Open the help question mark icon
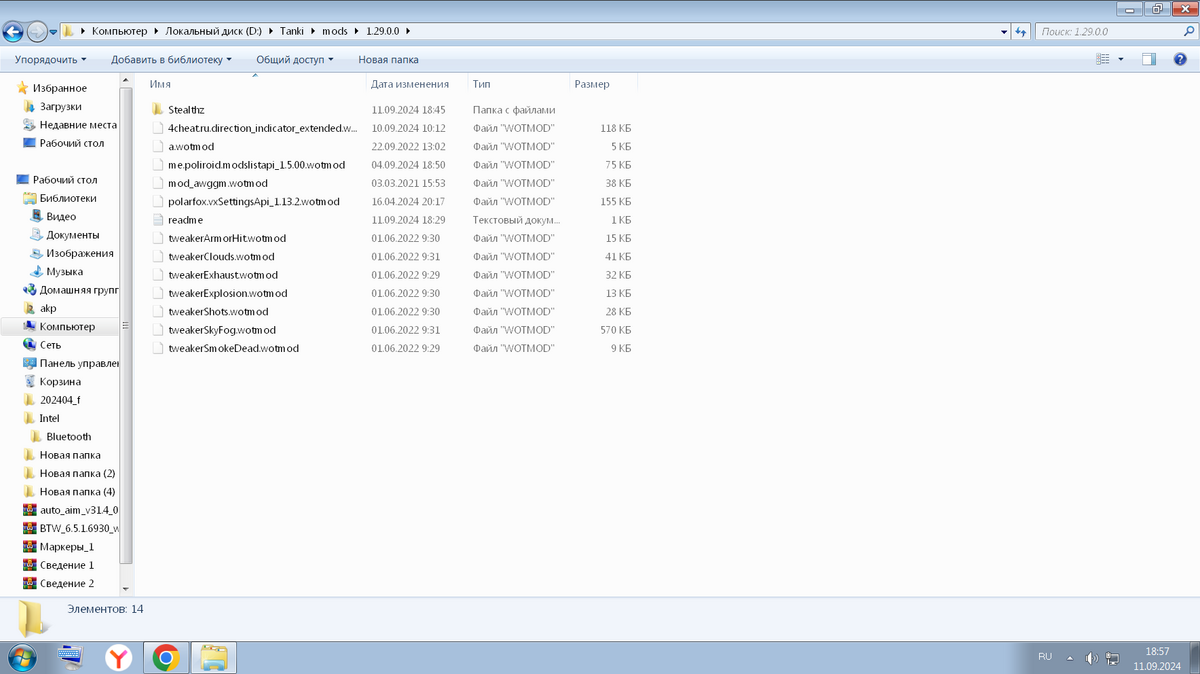Viewport: 1200px width, 674px height. point(1178,60)
